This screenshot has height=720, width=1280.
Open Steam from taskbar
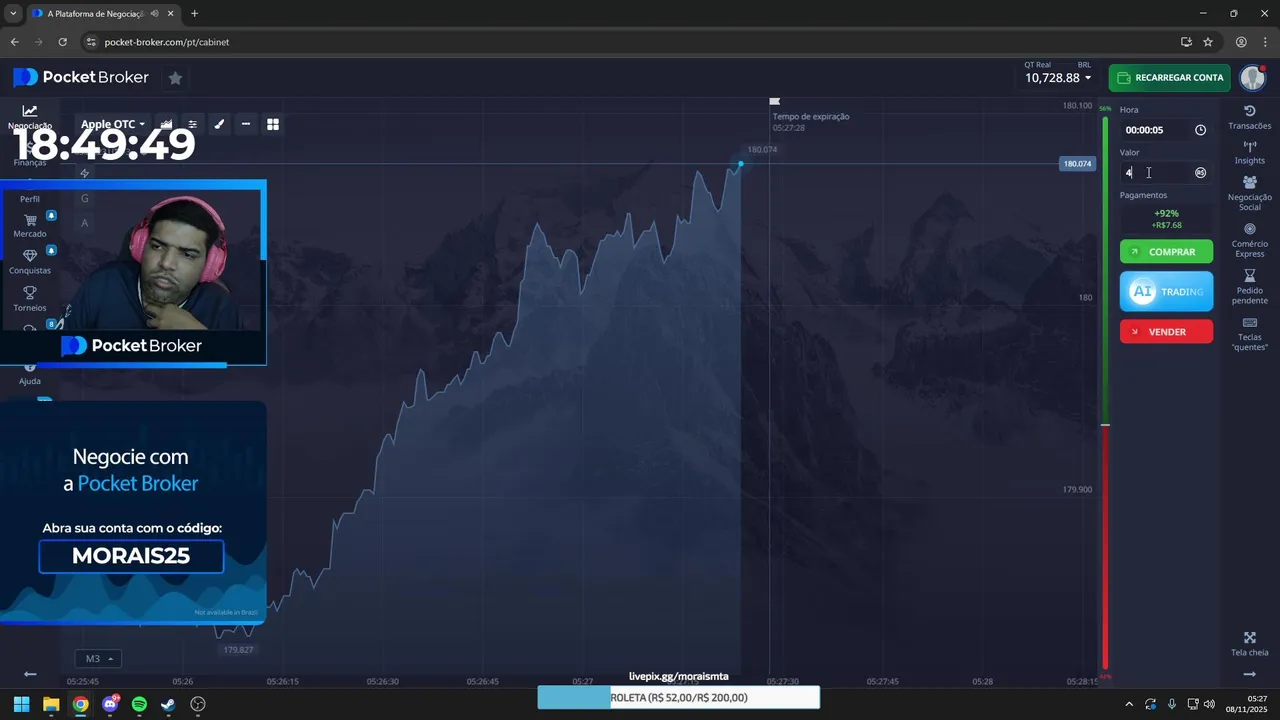(169, 704)
